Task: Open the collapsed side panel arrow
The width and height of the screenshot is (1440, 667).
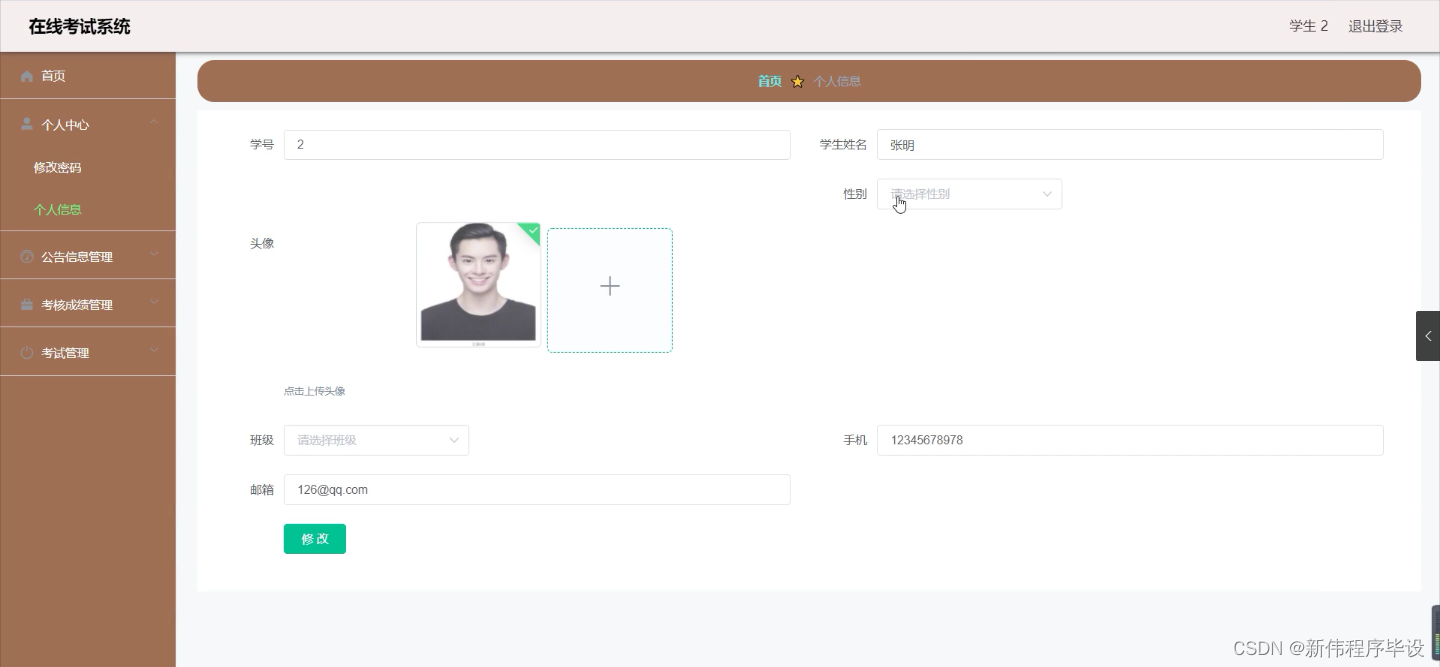Action: pos(1428,336)
